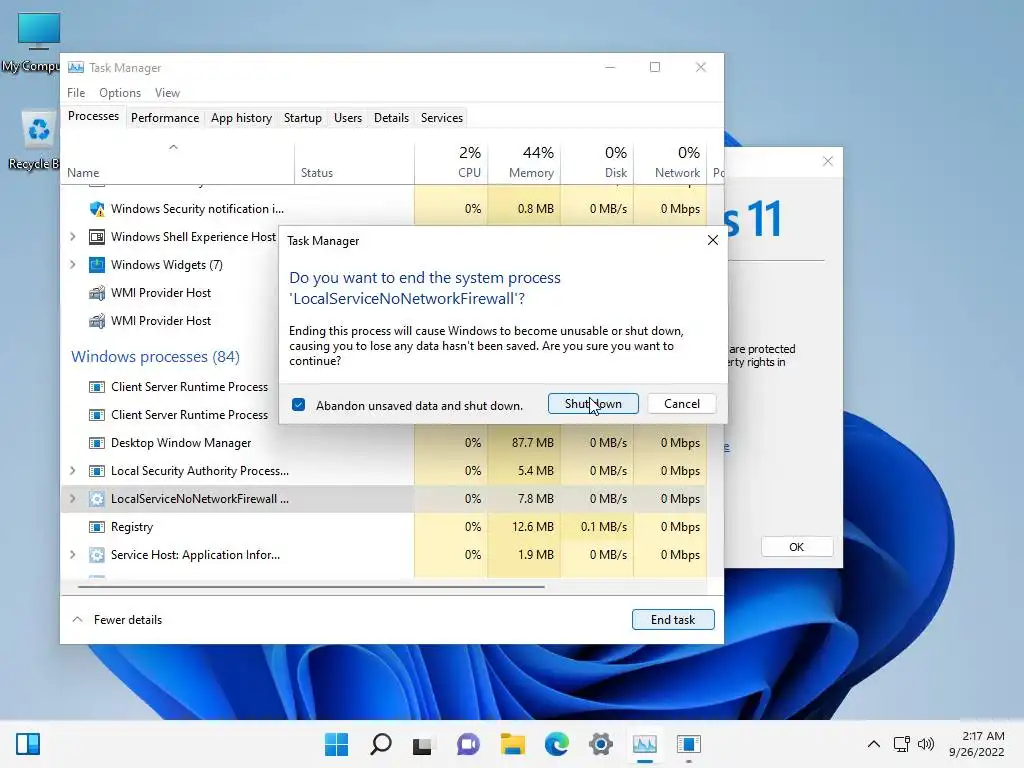Expand the Windows Shell Experience Host row
The height and width of the screenshot is (768, 1024).
pos(72,237)
